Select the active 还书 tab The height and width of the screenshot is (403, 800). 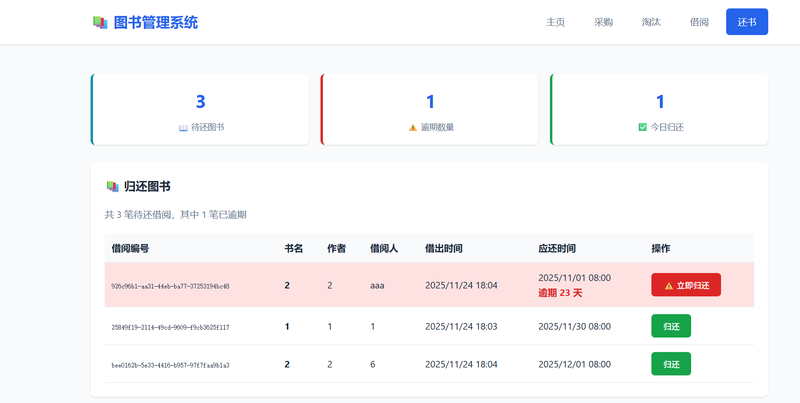click(x=747, y=22)
